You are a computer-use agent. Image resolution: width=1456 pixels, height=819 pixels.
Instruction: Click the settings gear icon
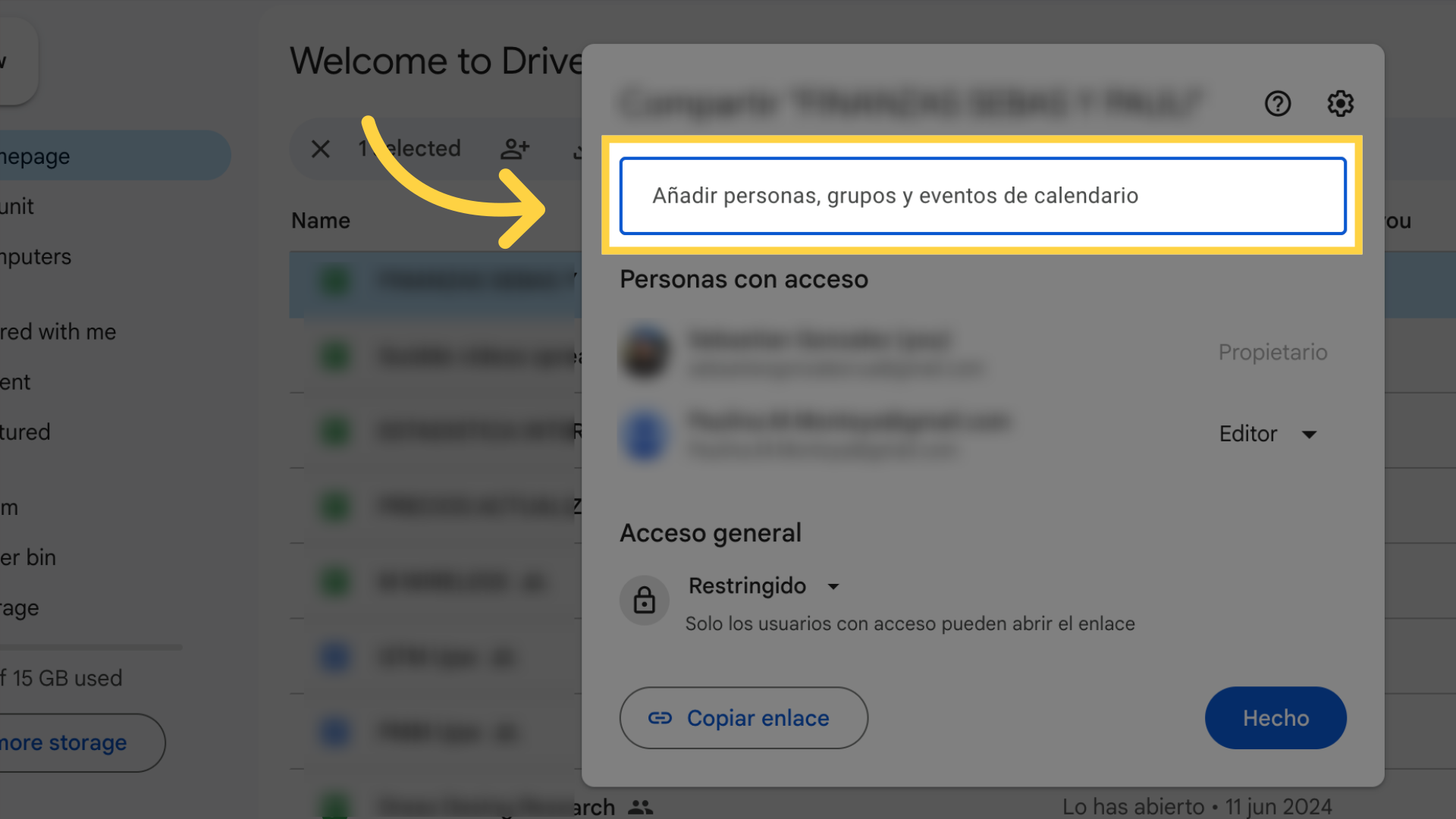click(1342, 103)
